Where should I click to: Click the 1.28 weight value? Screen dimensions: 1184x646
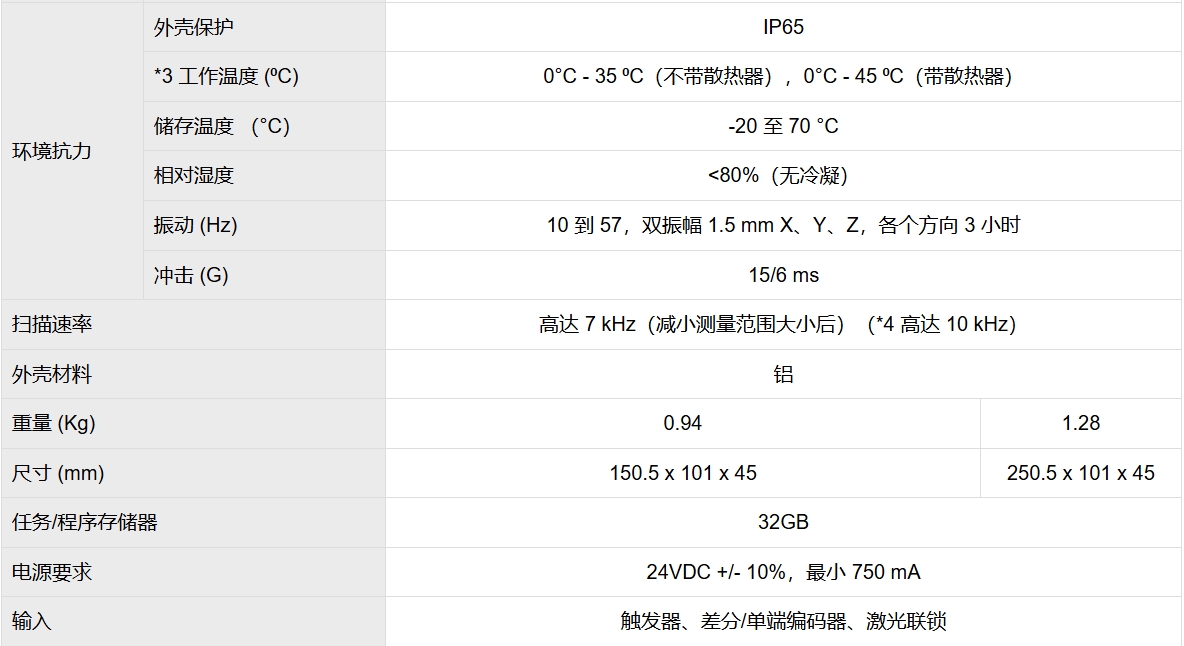click(x=1081, y=423)
